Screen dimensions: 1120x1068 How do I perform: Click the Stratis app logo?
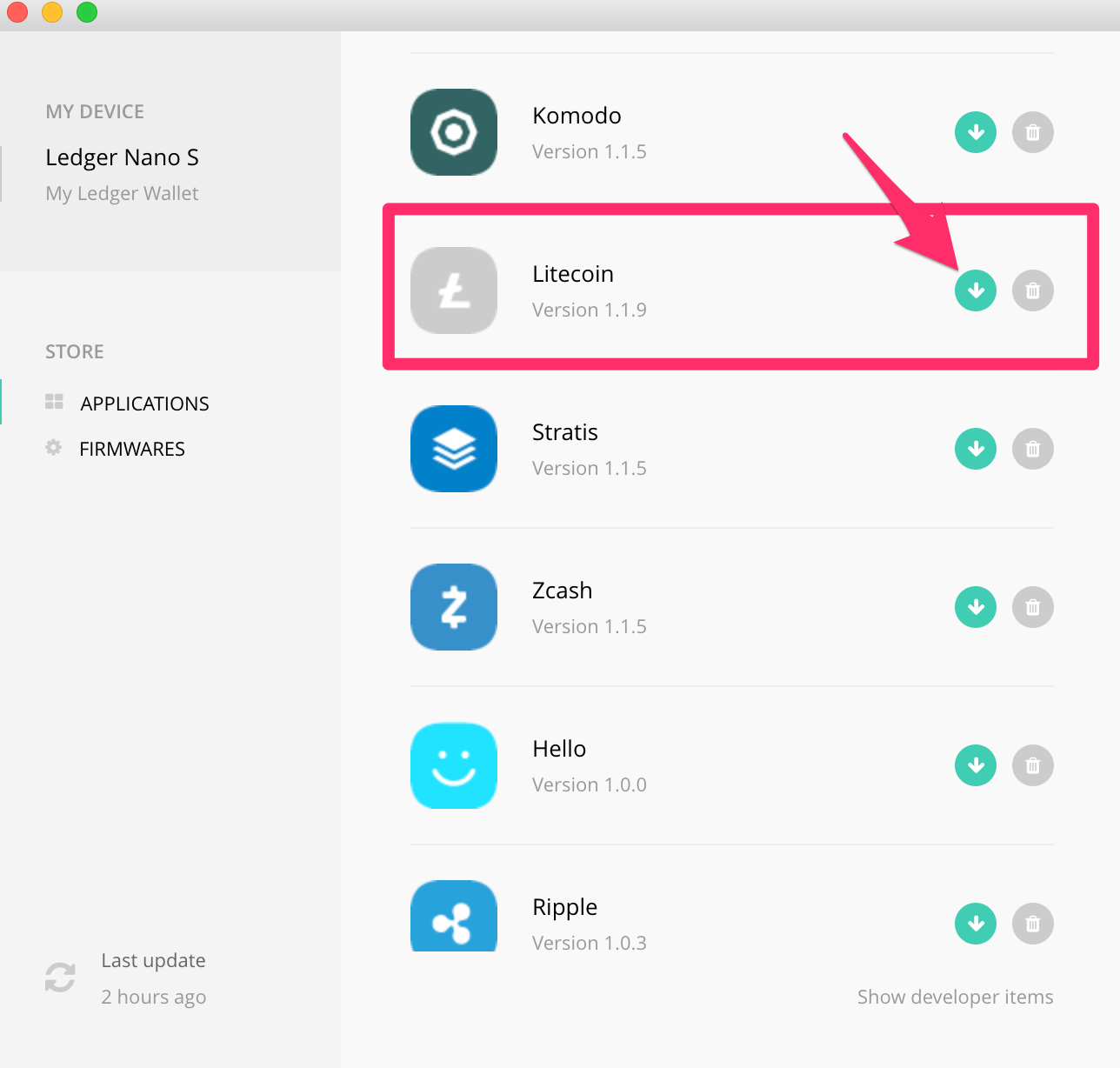[x=454, y=449]
